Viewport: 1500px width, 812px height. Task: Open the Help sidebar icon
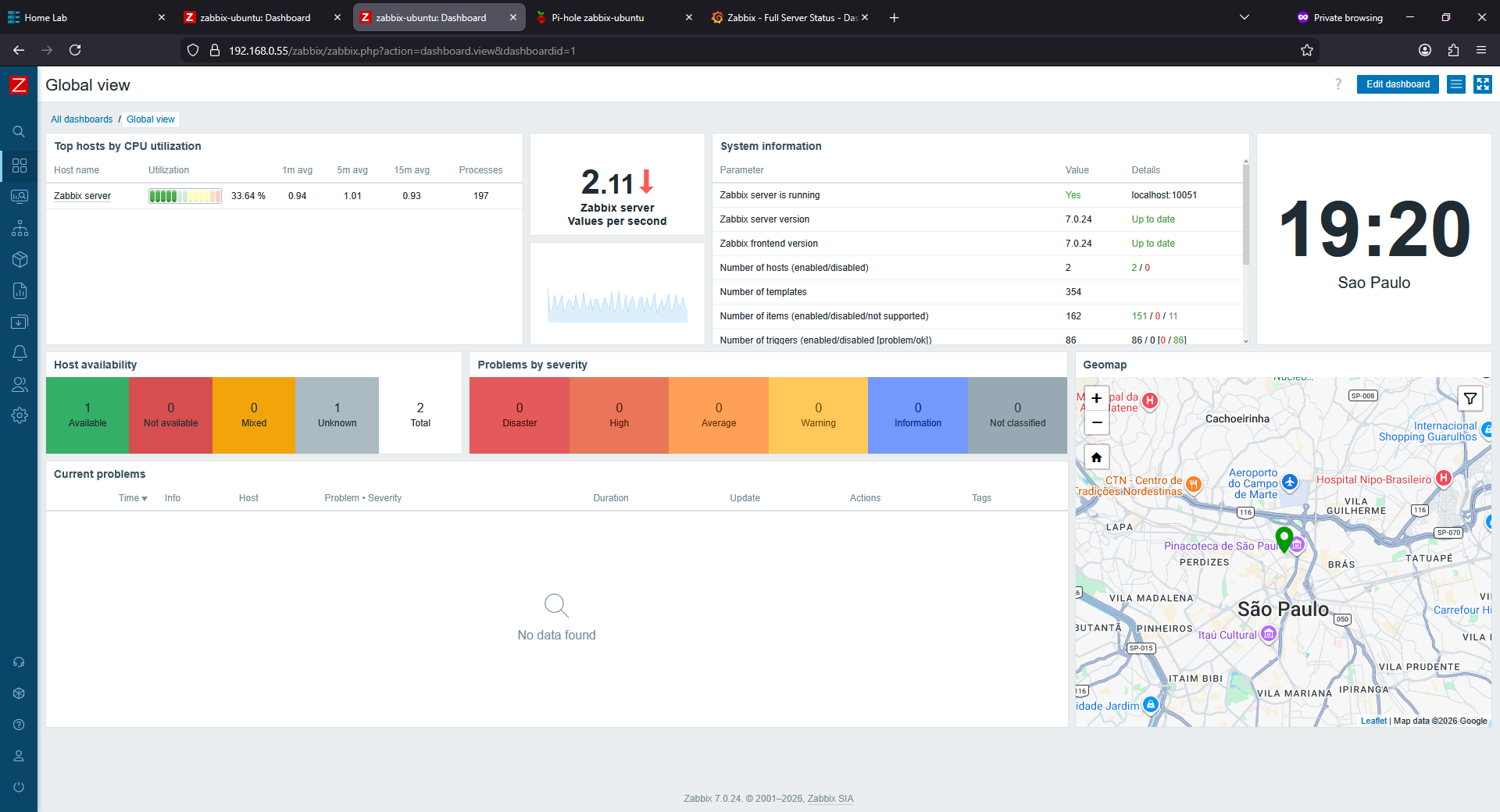[19, 725]
